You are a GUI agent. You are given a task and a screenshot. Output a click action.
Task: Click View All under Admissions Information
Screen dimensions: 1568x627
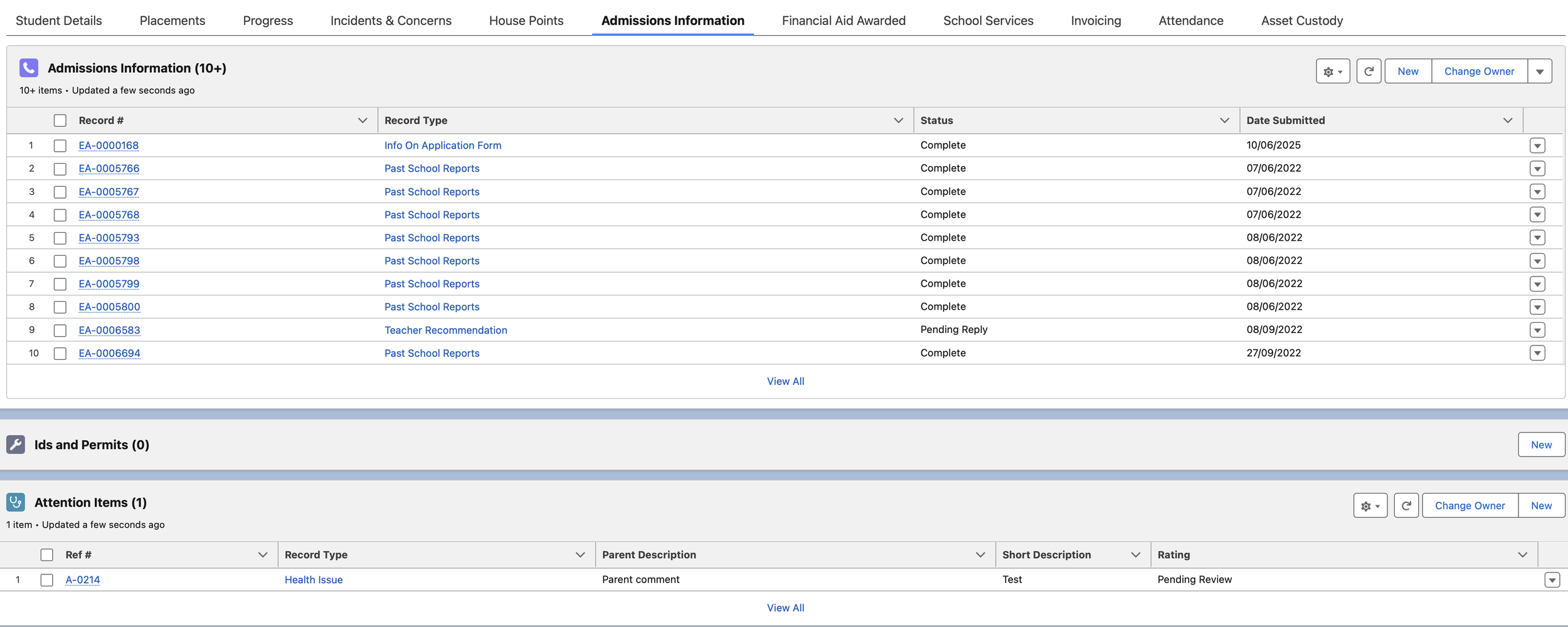(785, 381)
